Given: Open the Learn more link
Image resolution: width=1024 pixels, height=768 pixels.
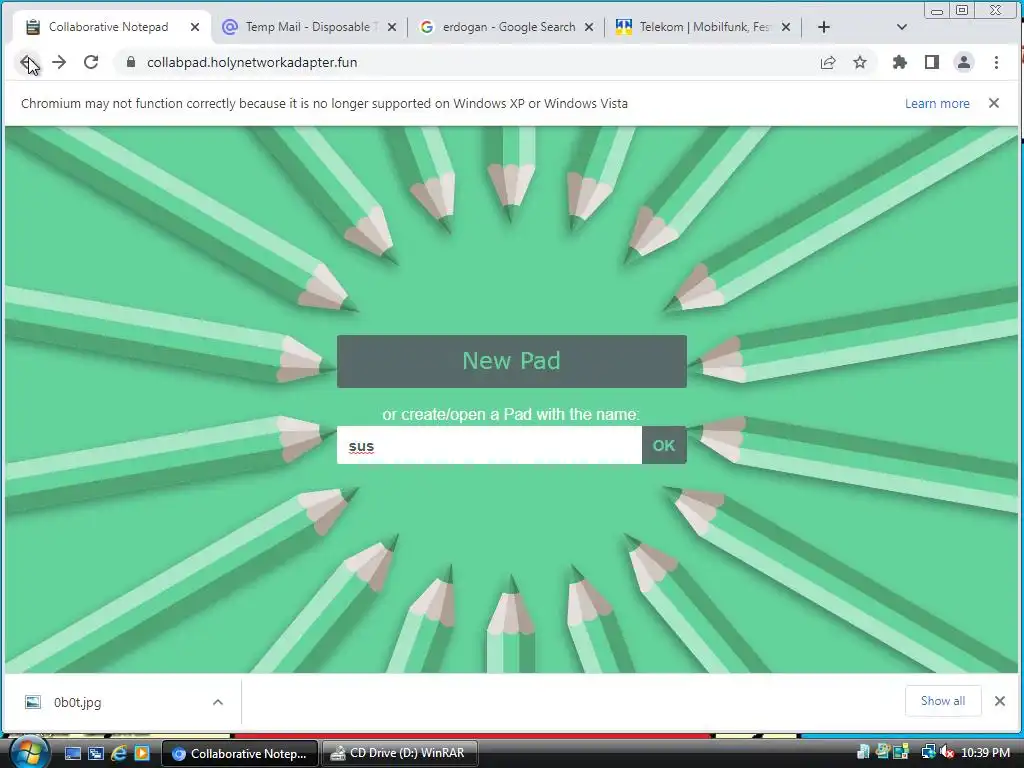Looking at the screenshot, I should (x=936, y=104).
